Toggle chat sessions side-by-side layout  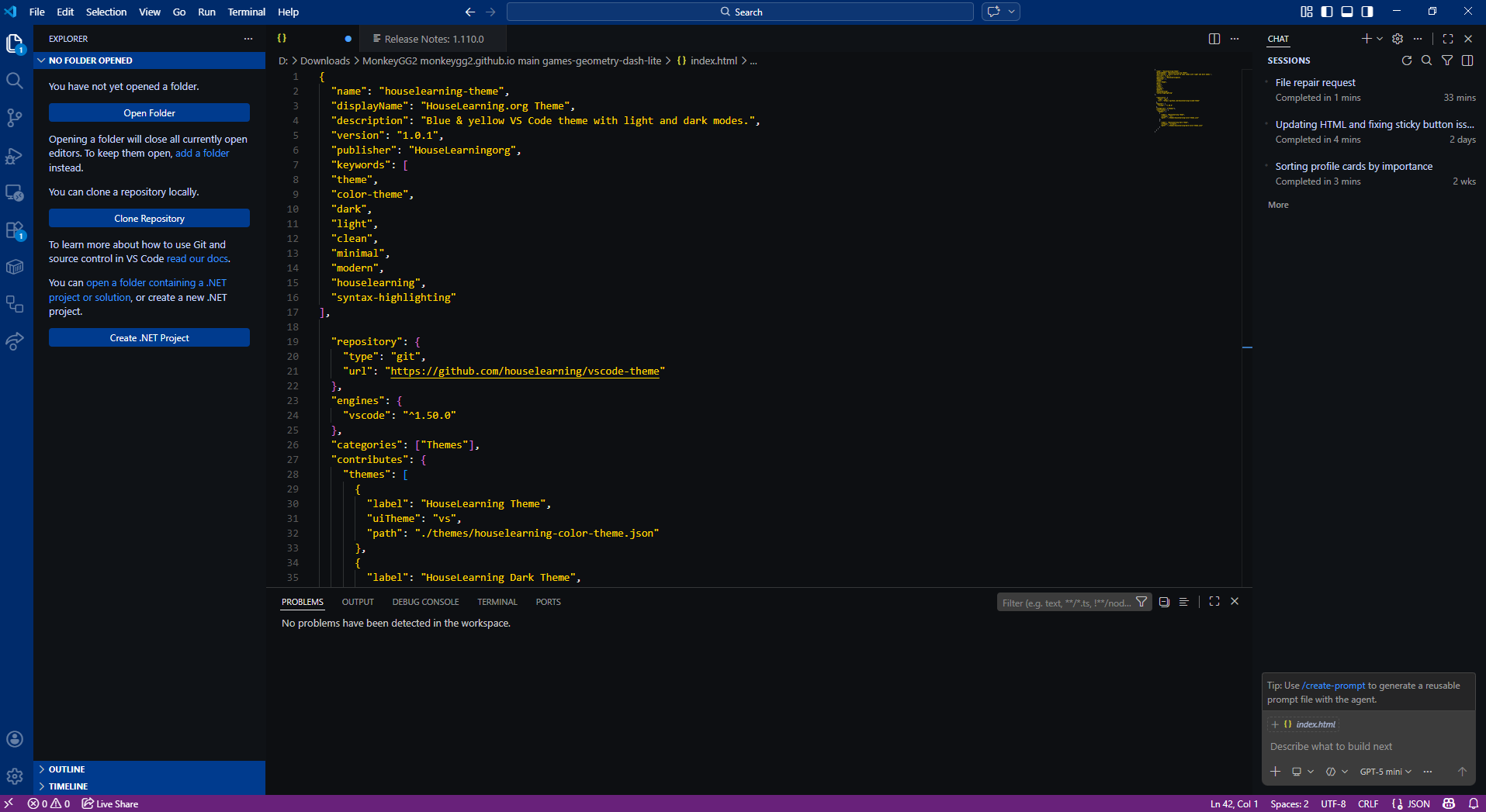tap(1467, 60)
